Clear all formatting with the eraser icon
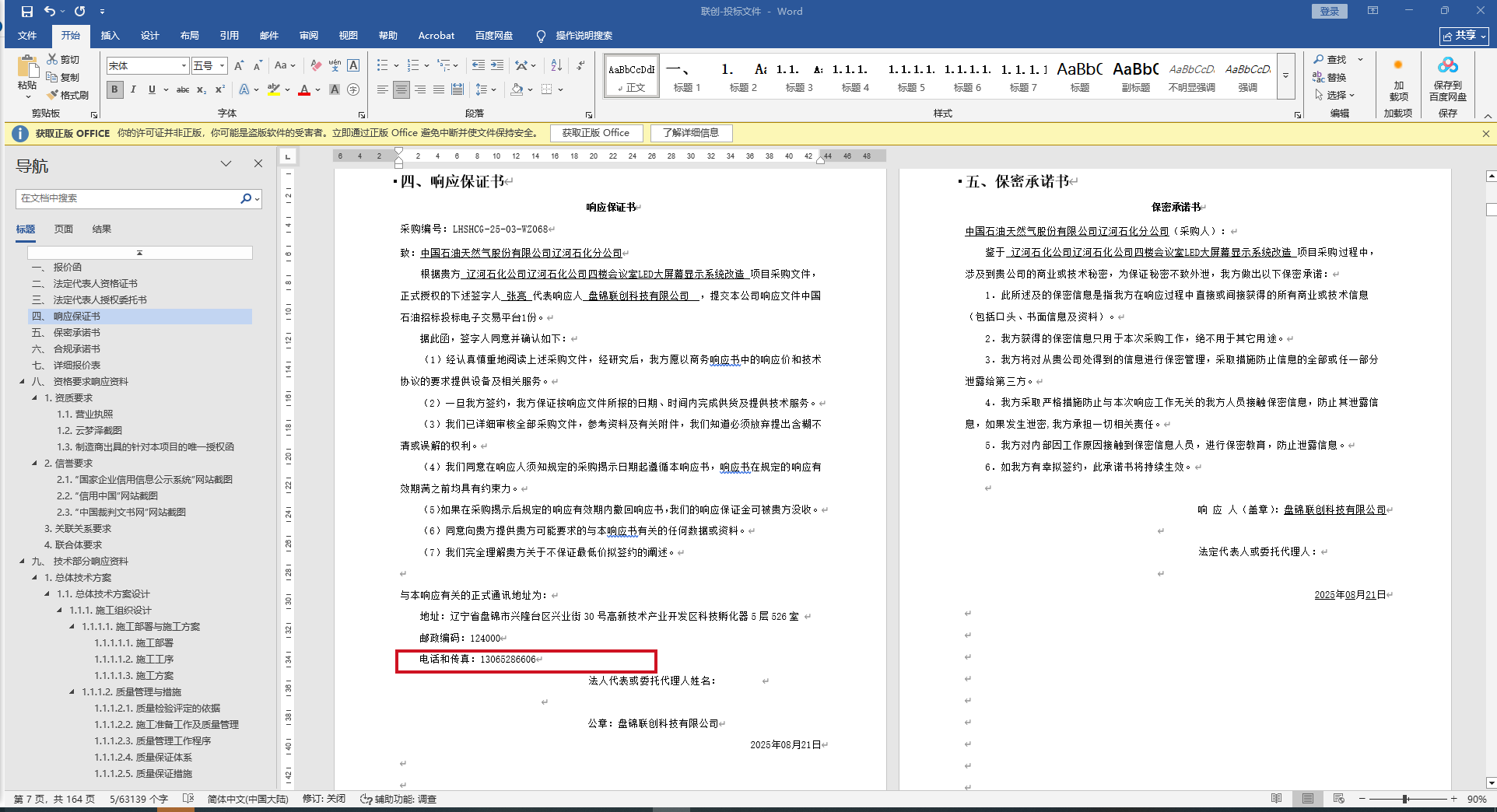Viewport: 1497px width, 812px height. click(x=316, y=66)
